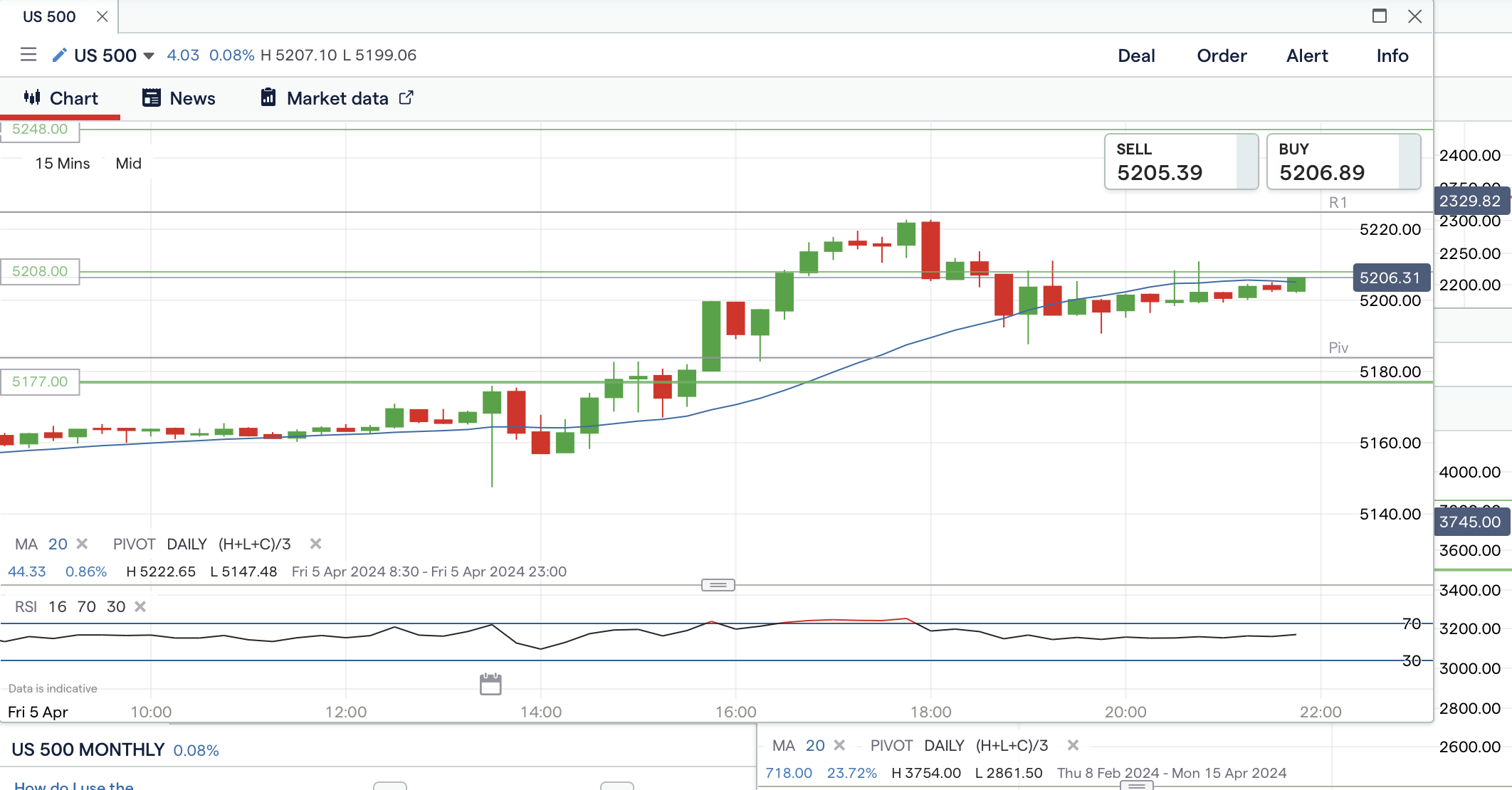Expand the US 500 market selector arrow
This screenshot has width=1512, height=790.
click(x=149, y=56)
